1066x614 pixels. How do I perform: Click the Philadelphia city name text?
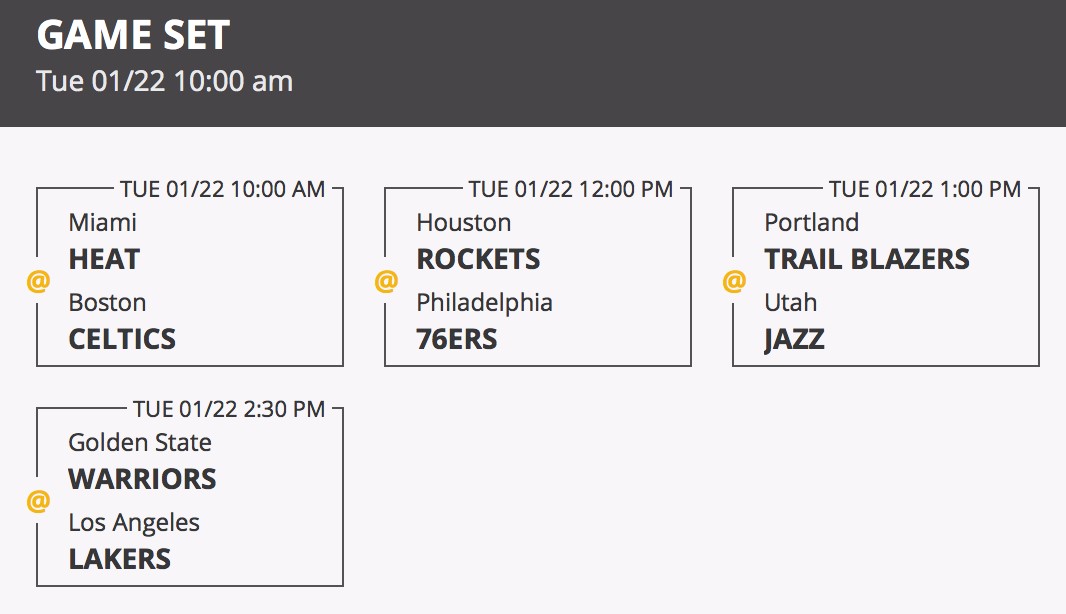(x=485, y=303)
